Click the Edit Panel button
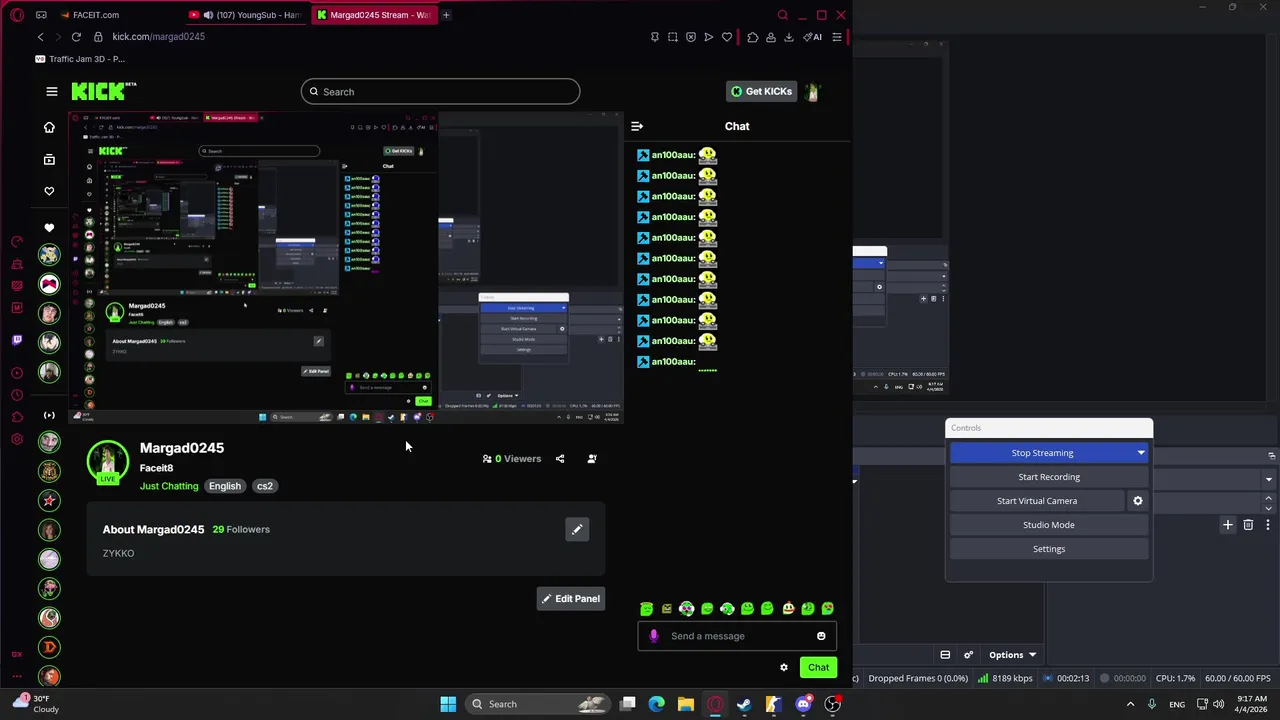This screenshot has height=720, width=1280. 571,599
